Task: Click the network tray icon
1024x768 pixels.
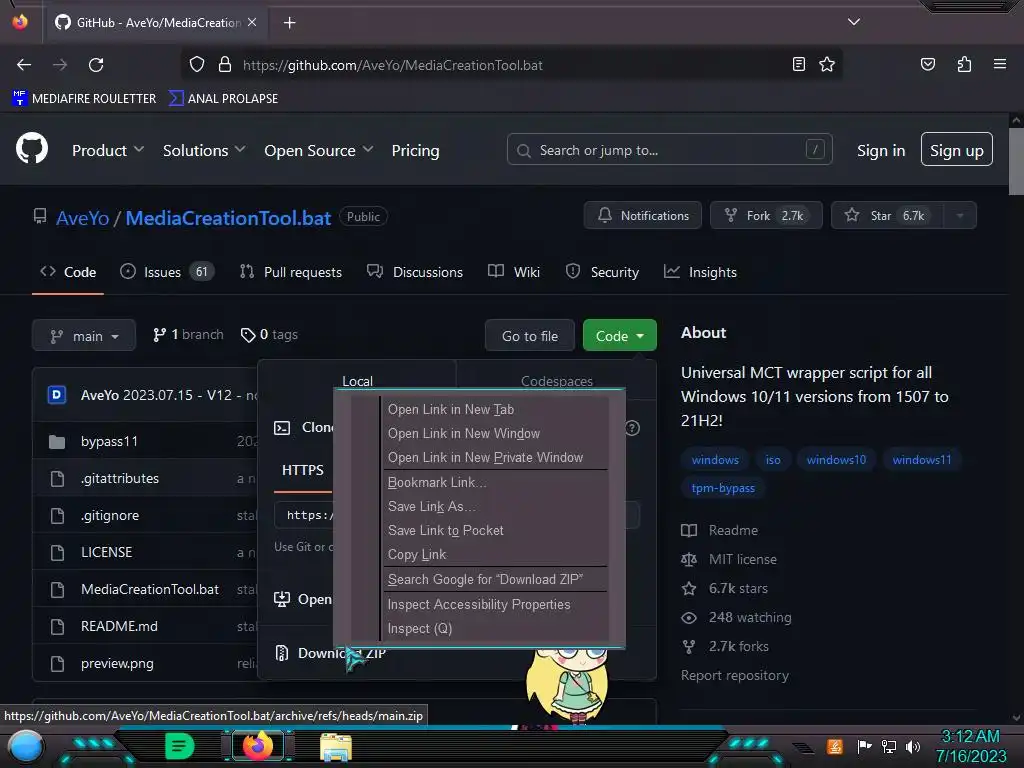Action: click(x=889, y=746)
